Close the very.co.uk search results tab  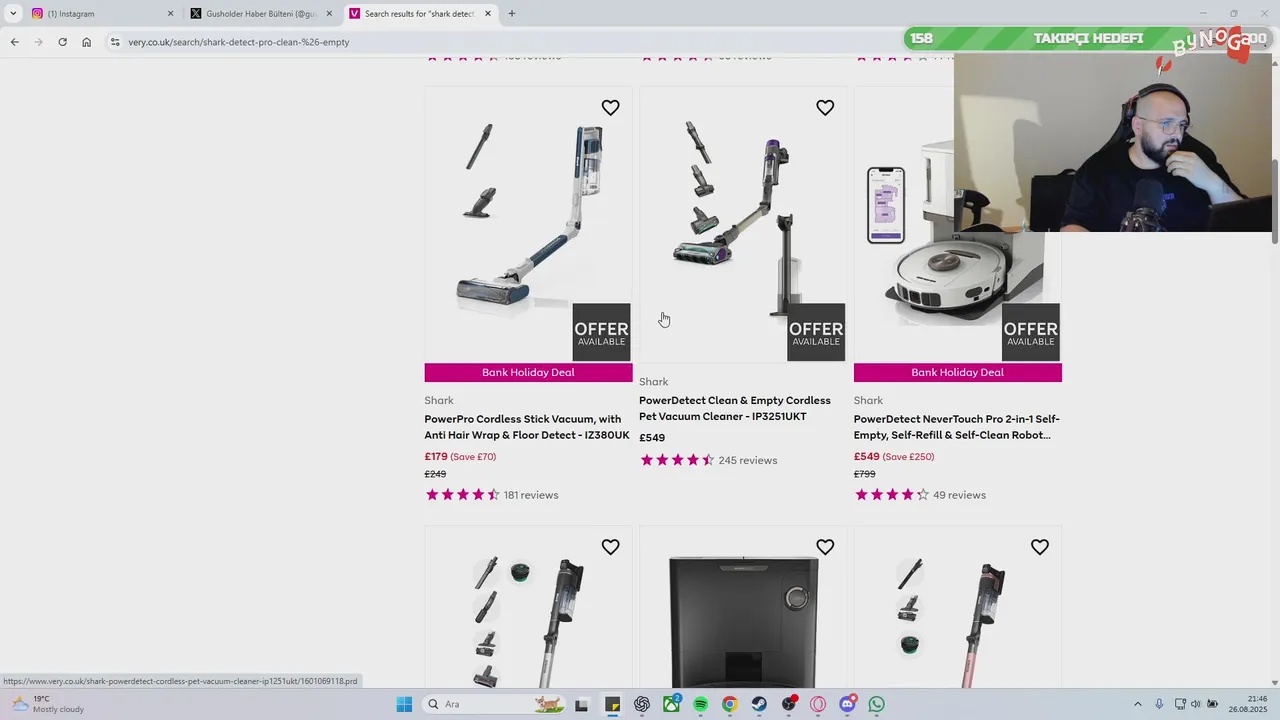pos(488,14)
